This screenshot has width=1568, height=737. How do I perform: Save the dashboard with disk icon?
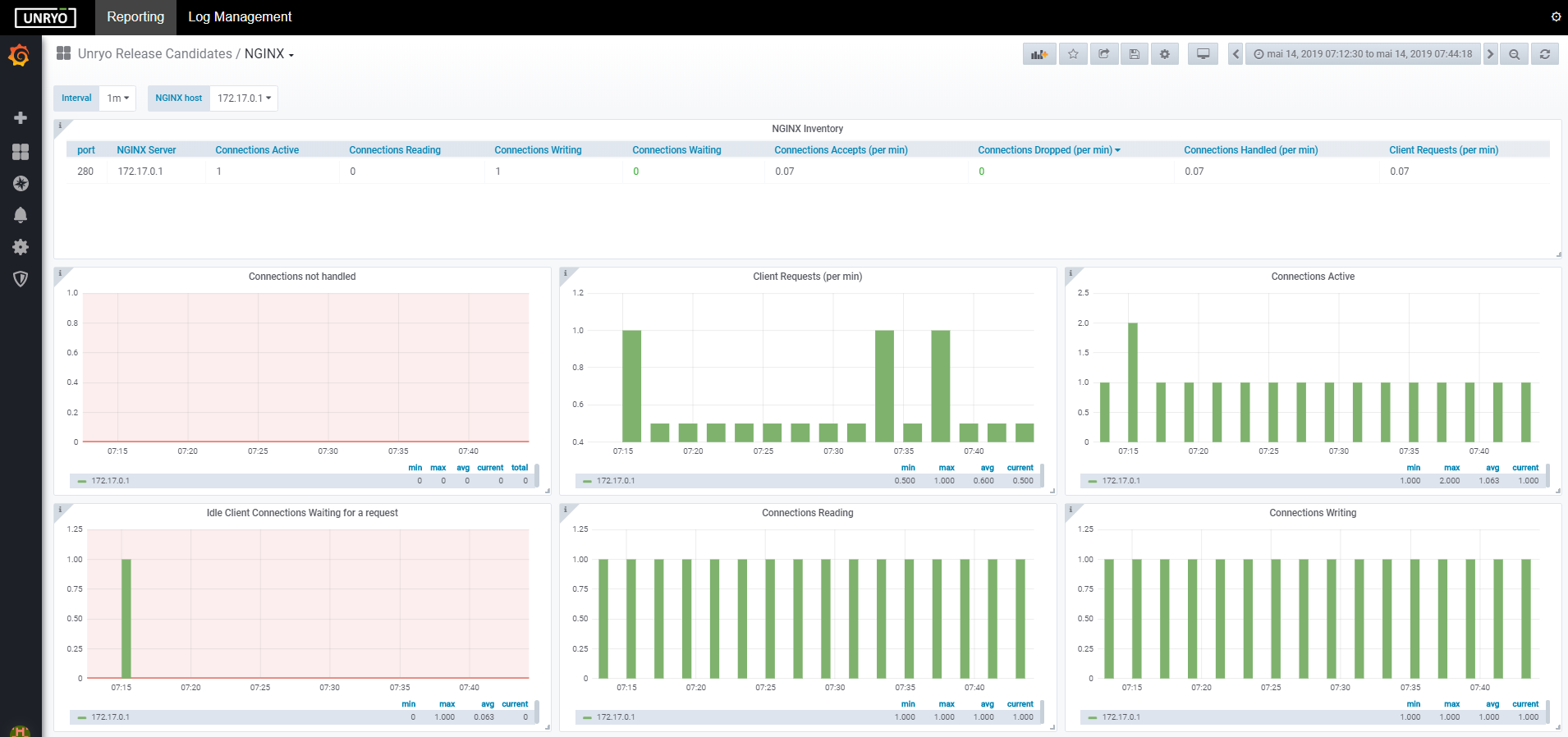1135,54
